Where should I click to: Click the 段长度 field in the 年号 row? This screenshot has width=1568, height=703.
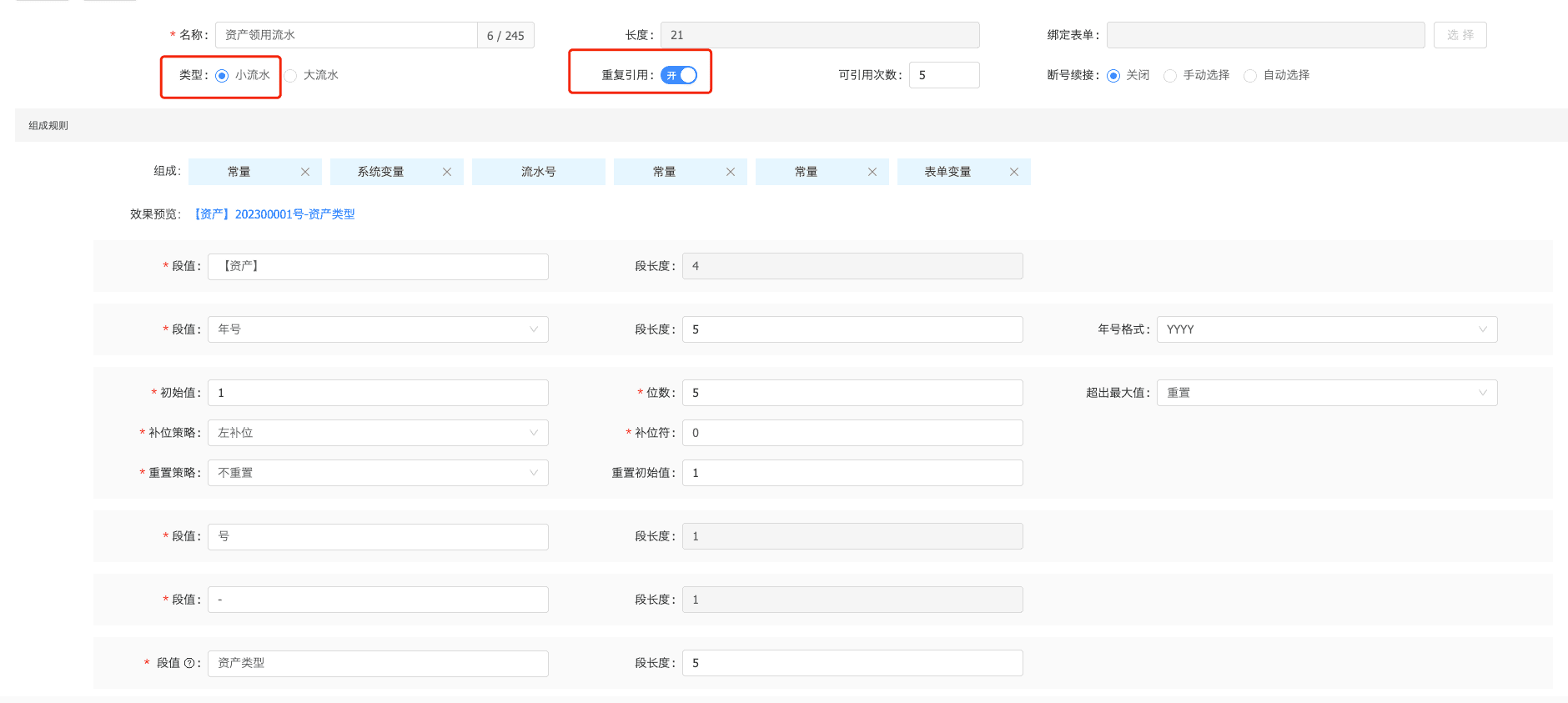852,329
